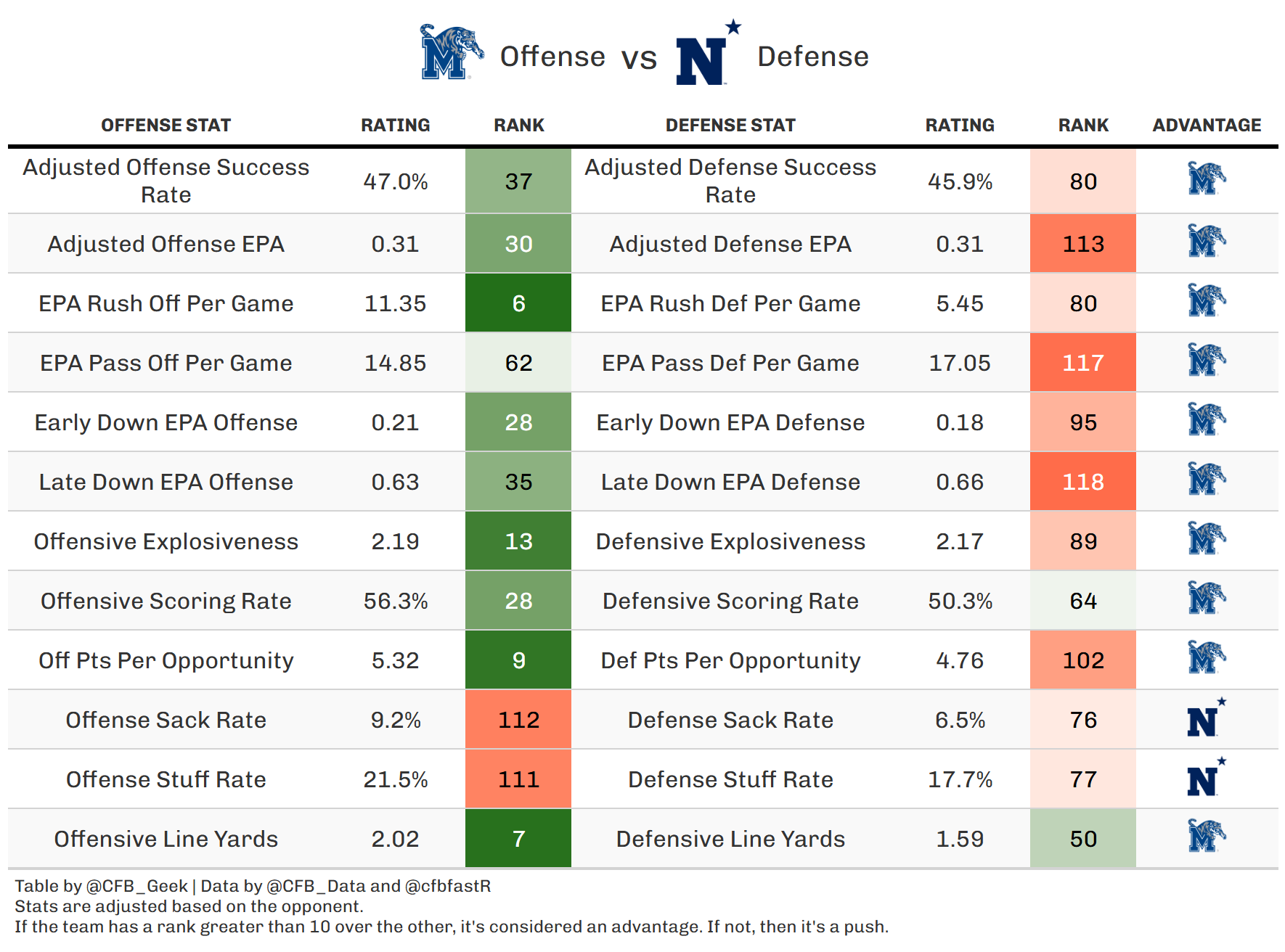Click Memphis advantage icon for Explosiveness row
The image size is (1285, 952).
pyautogui.click(x=1206, y=539)
